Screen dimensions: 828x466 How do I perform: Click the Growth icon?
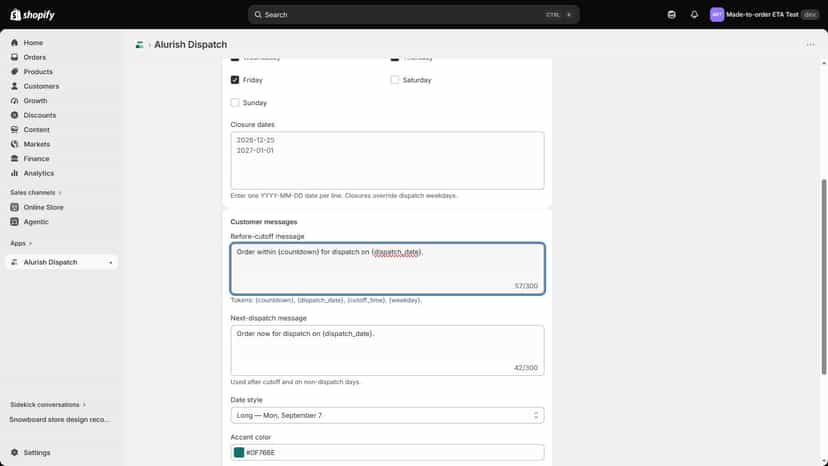(14, 101)
